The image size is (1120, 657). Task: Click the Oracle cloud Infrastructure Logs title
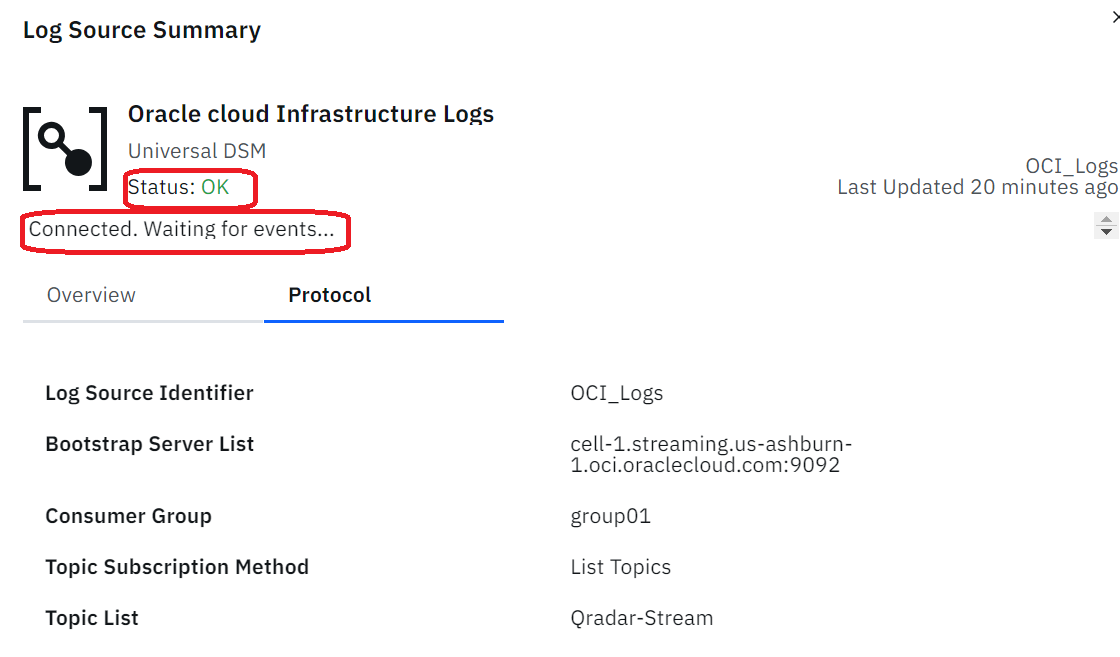[x=311, y=114]
